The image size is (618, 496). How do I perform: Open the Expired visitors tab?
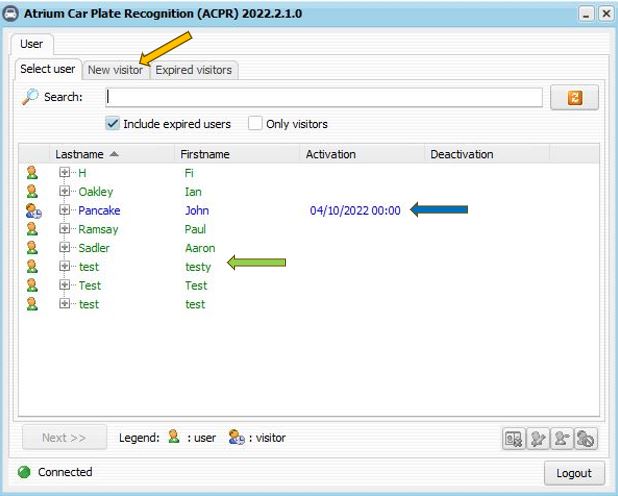(194, 70)
